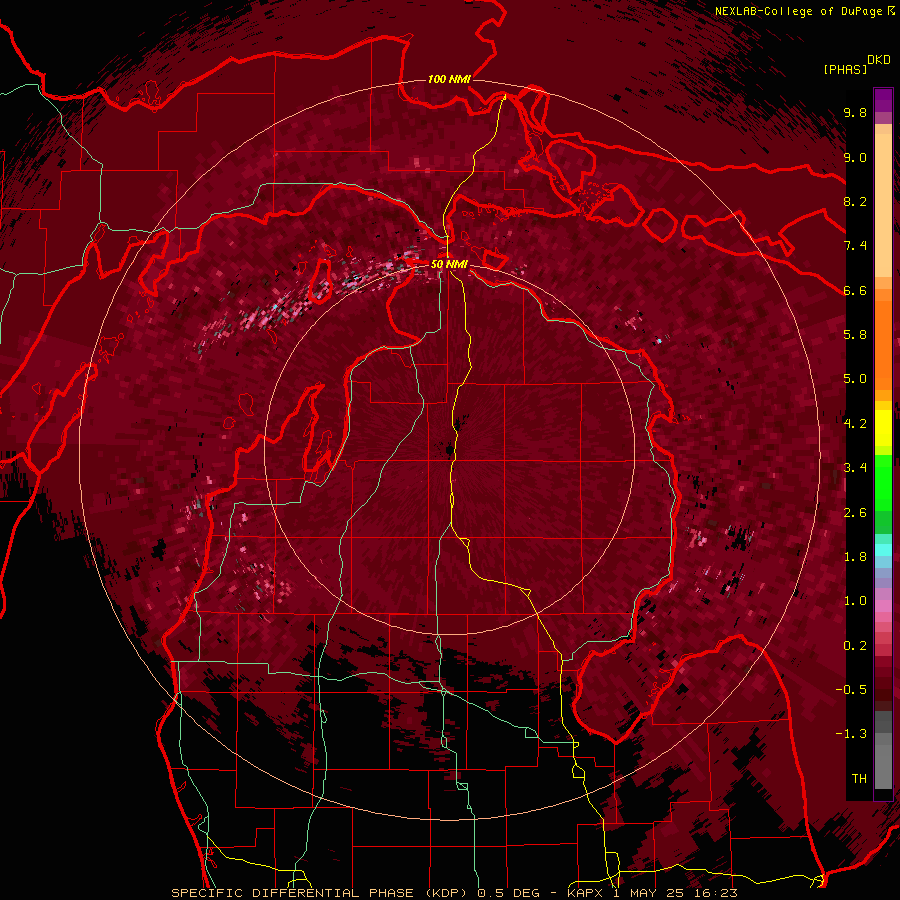Click the purple segment at the top of the color bar
The width and height of the screenshot is (900, 900).
click(883, 100)
